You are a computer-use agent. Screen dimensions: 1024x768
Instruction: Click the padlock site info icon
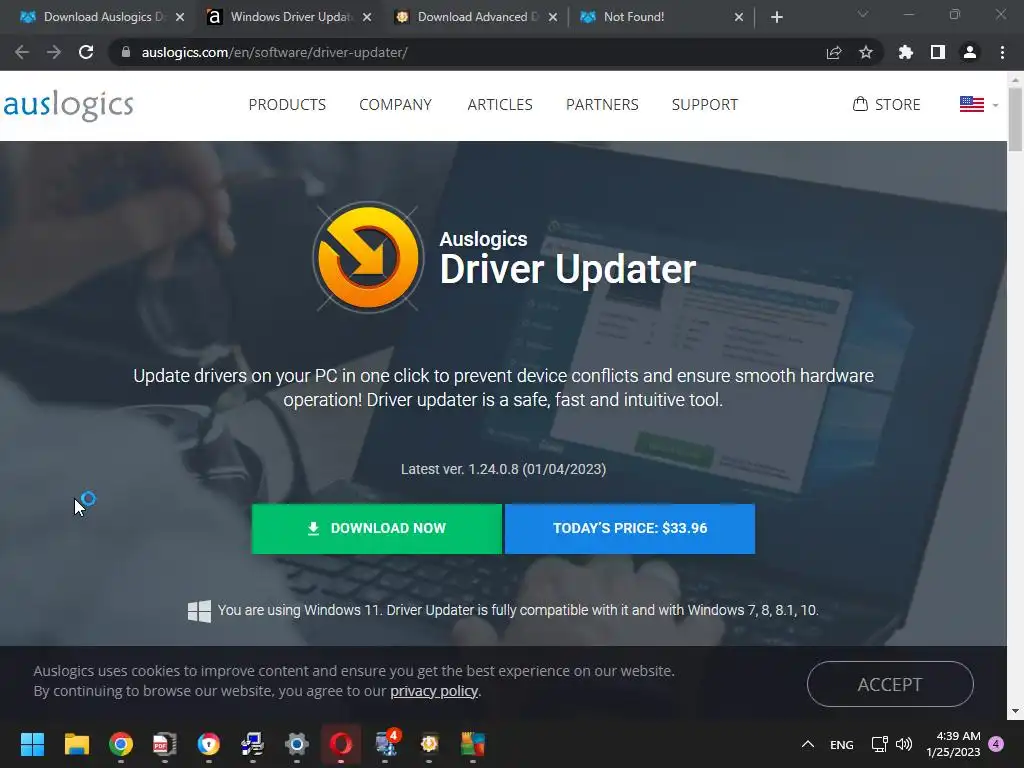coord(126,52)
